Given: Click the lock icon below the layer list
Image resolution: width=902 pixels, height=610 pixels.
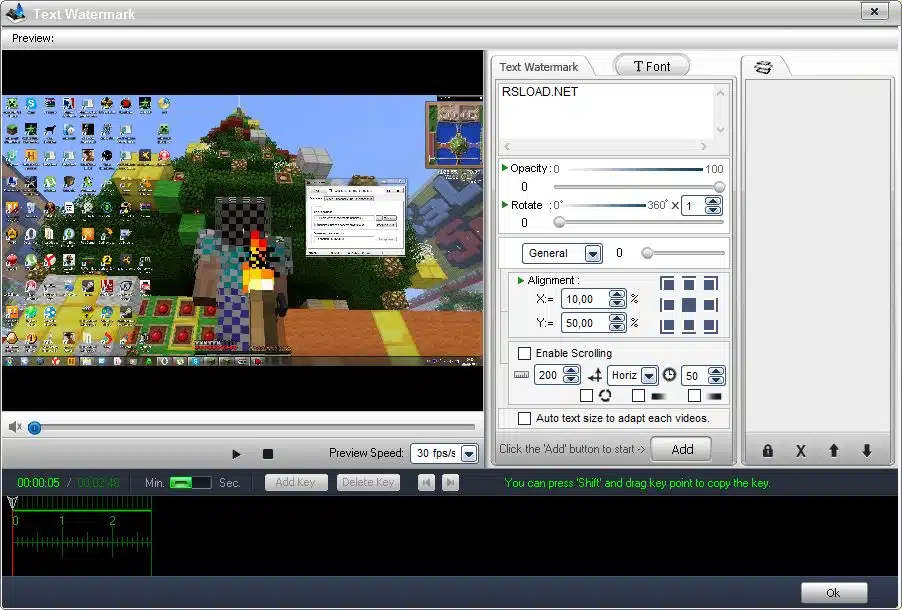Looking at the screenshot, I should [767, 451].
